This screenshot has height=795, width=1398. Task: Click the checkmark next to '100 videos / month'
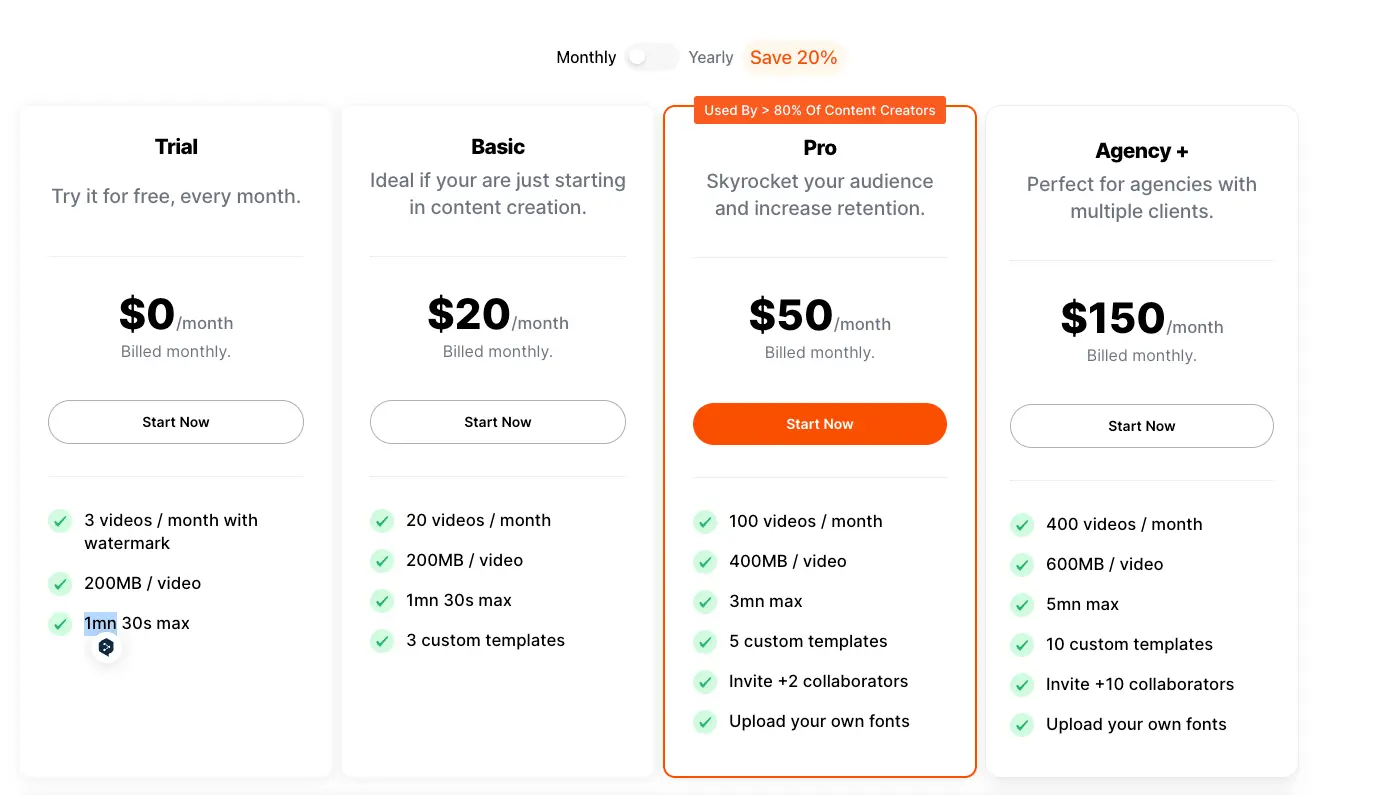click(x=705, y=521)
